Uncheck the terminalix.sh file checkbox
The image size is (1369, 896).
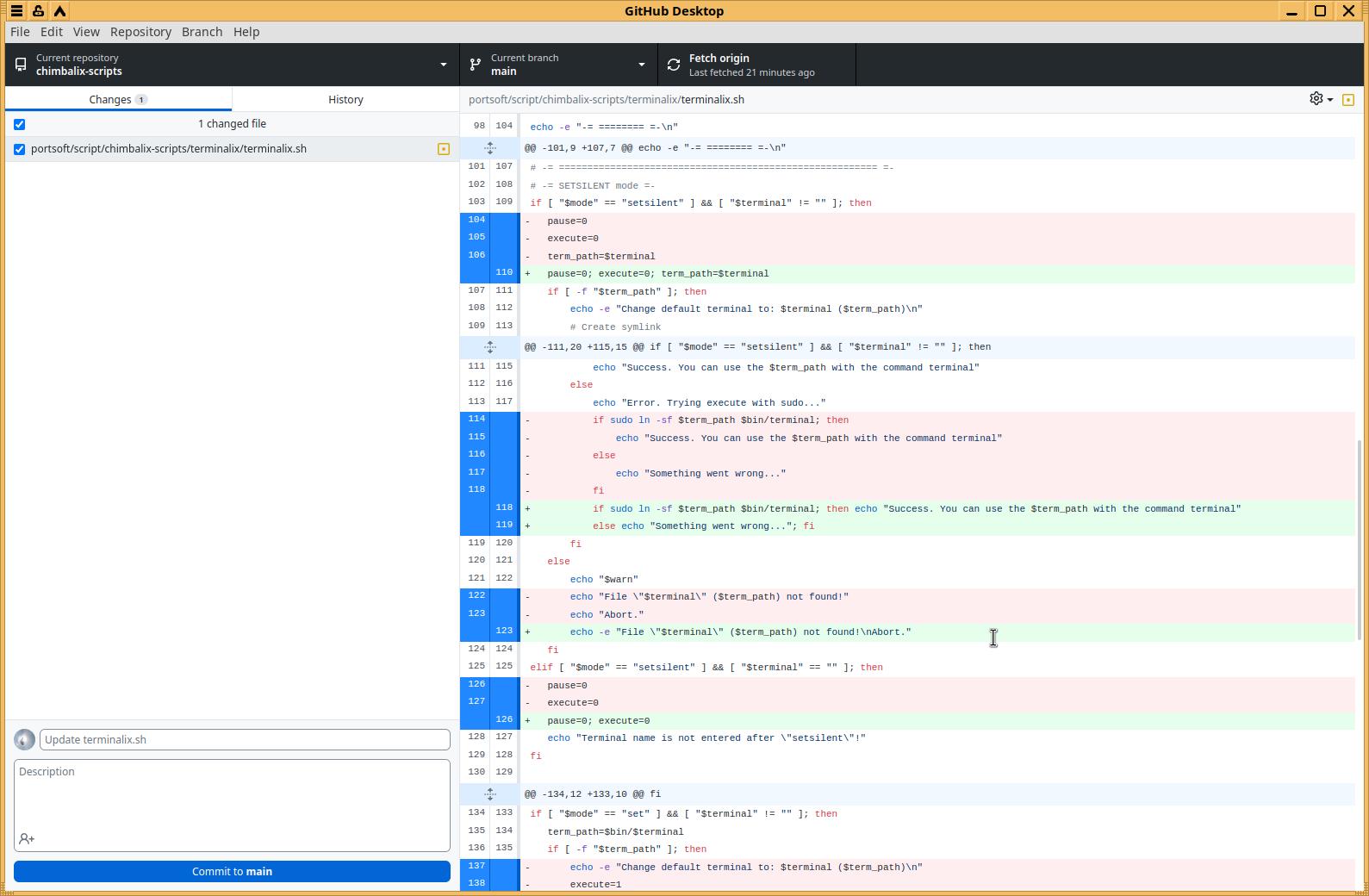tap(20, 149)
